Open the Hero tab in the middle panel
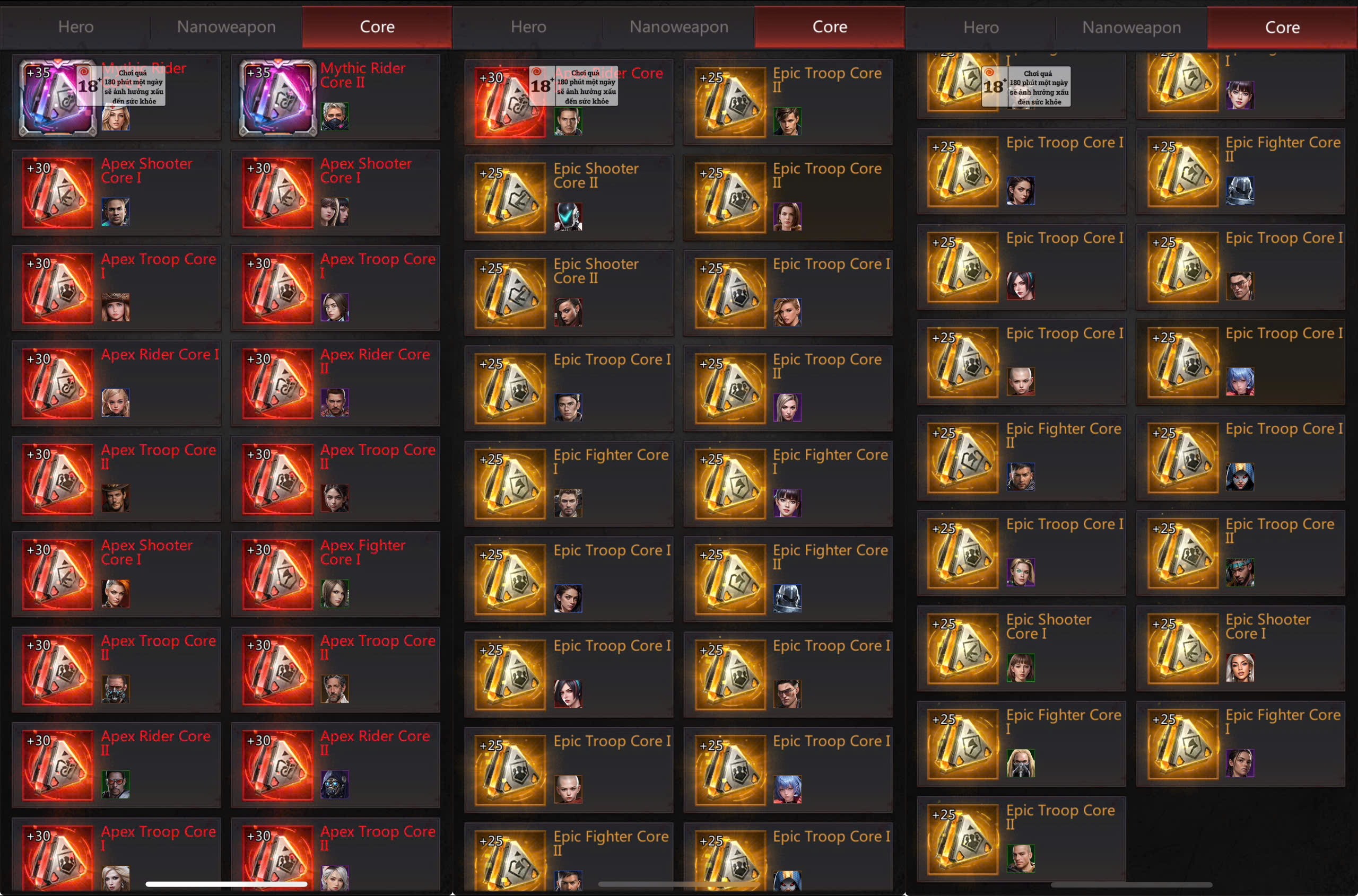This screenshot has height=896, width=1358. [x=528, y=27]
